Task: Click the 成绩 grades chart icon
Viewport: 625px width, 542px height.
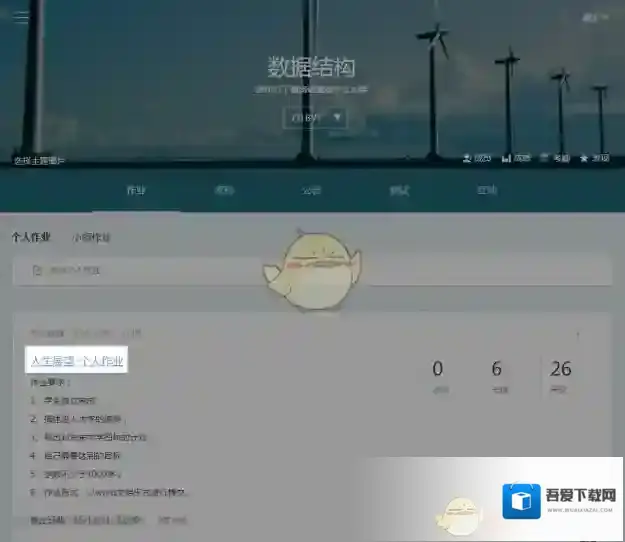Action: 516,159
